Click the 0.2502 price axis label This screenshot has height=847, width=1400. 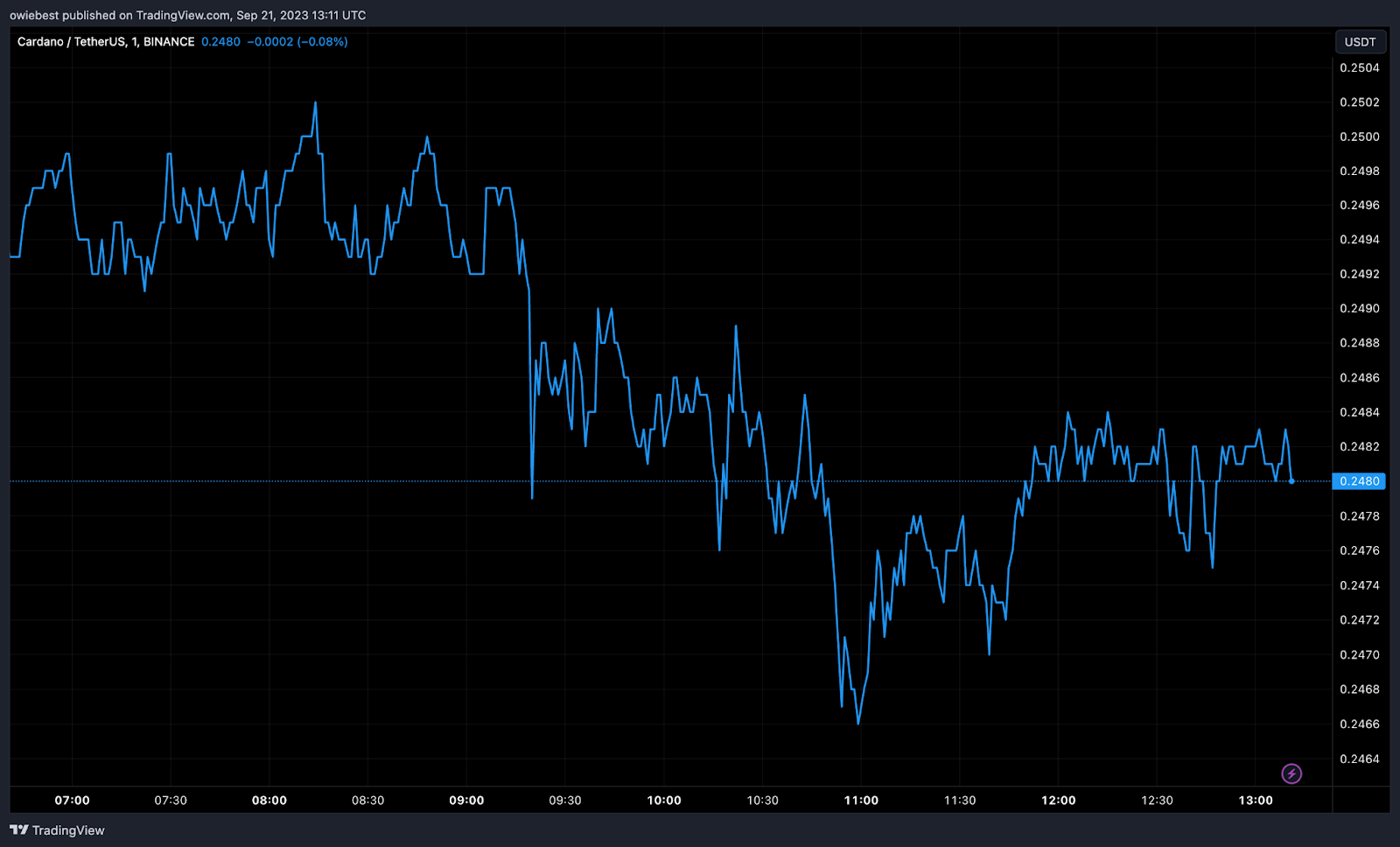click(x=1360, y=102)
